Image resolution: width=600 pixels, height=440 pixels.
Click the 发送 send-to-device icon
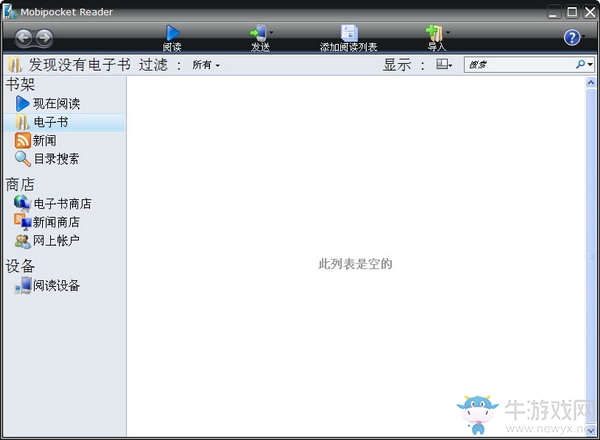(x=259, y=33)
